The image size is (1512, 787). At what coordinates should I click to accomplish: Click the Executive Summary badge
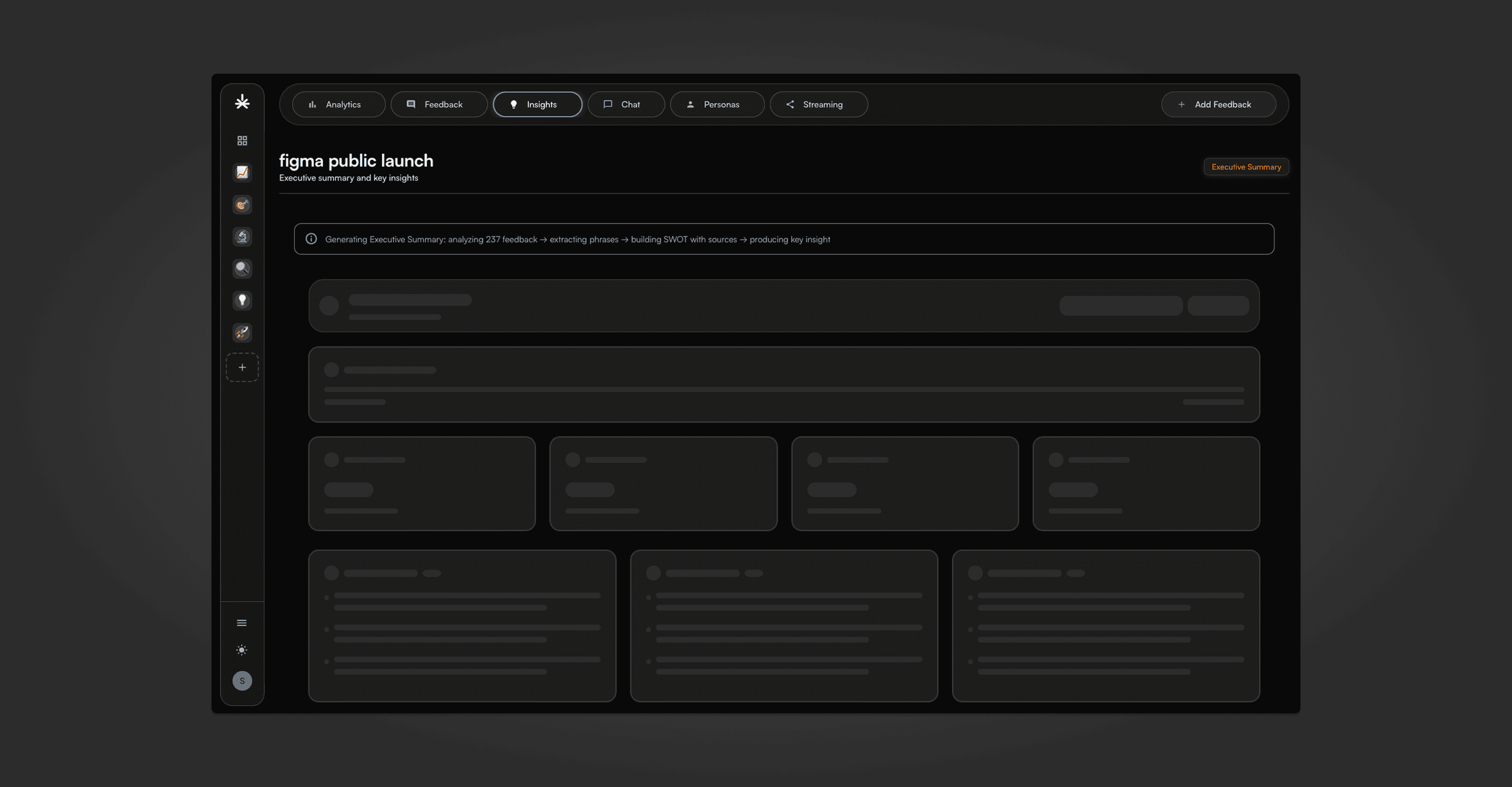click(1245, 167)
